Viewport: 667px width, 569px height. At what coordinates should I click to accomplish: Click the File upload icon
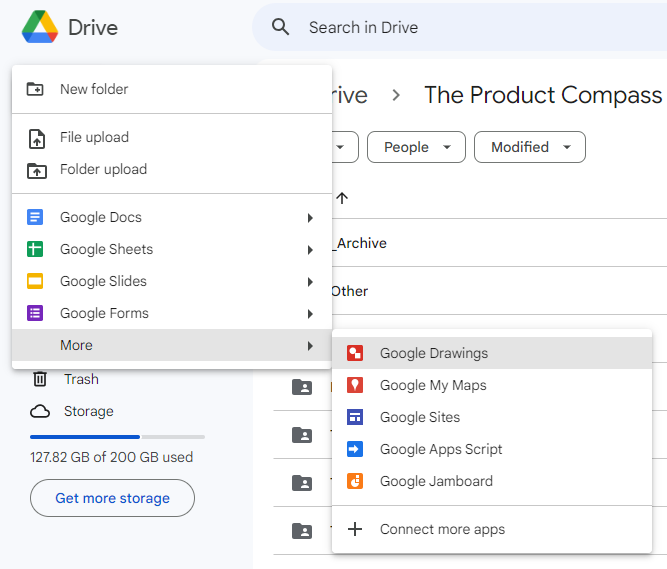click(x=37, y=139)
